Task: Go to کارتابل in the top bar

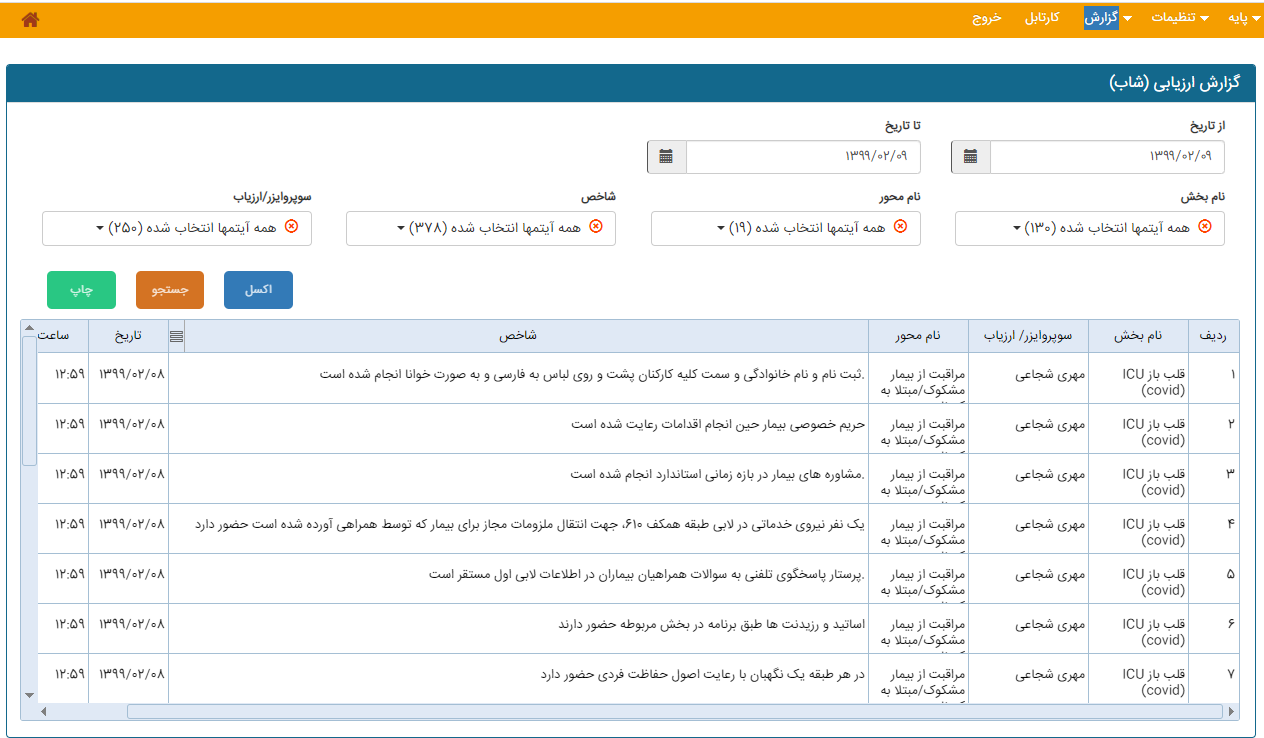Action: coord(1041,19)
